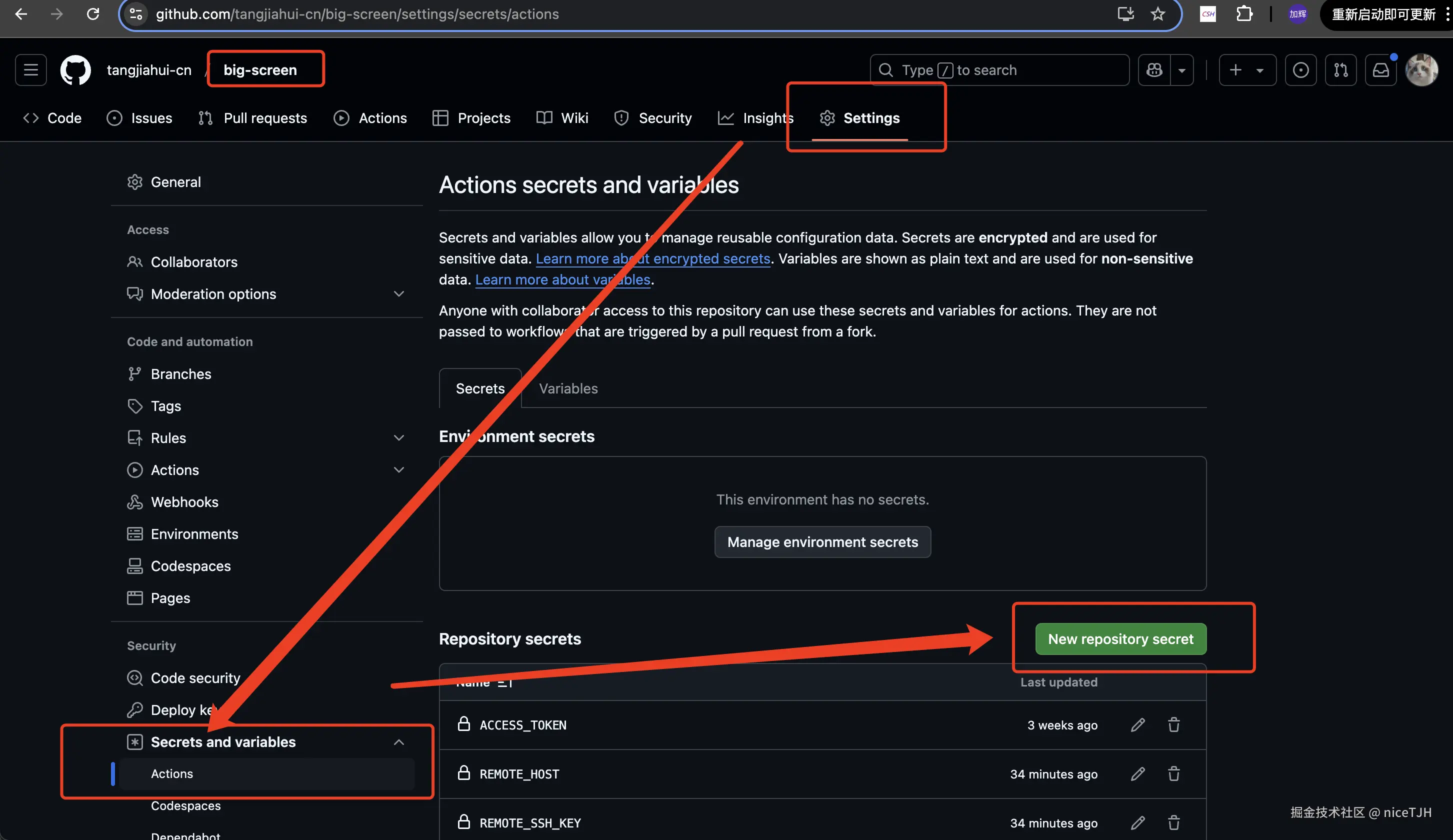Screen dimensions: 1453x840
Task: Click Manage environment secrets button
Action: (x=822, y=542)
